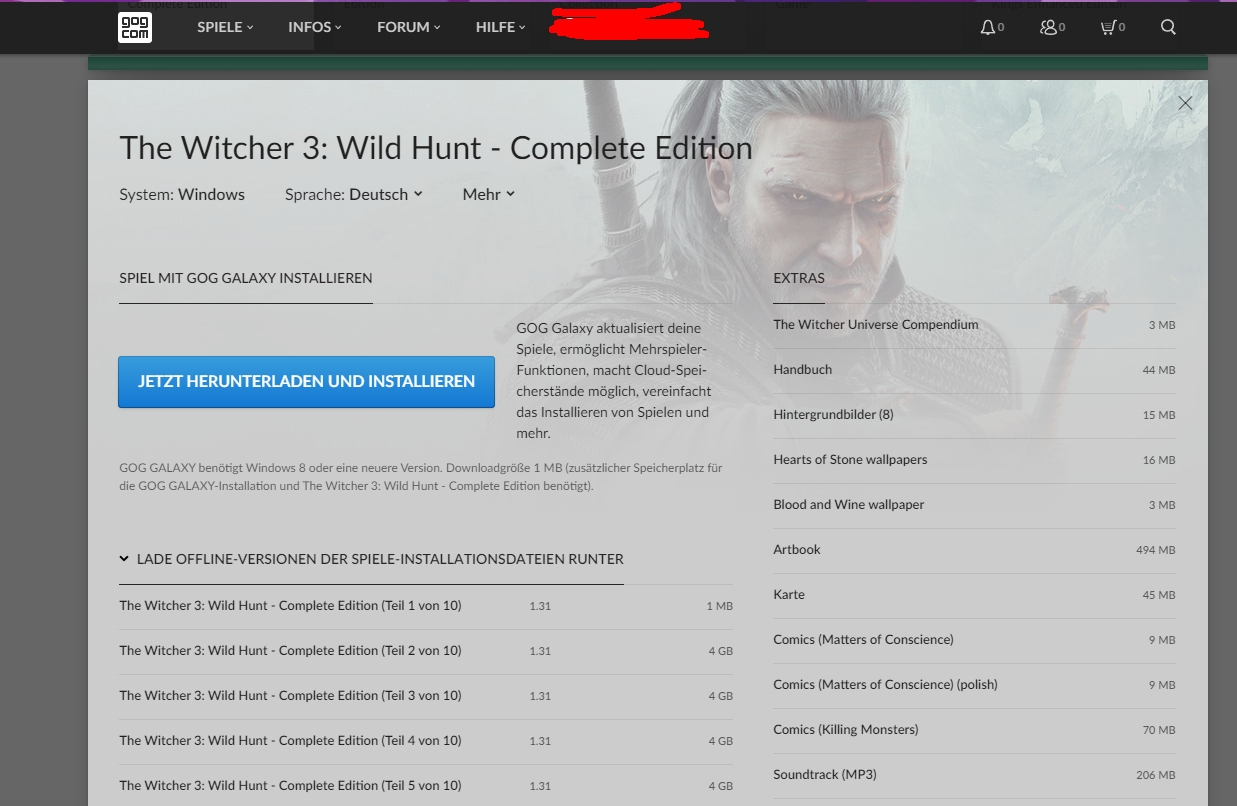Viewport: 1237px width, 806px height.
Task: Open the HILFE menu
Action: tap(501, 27)
